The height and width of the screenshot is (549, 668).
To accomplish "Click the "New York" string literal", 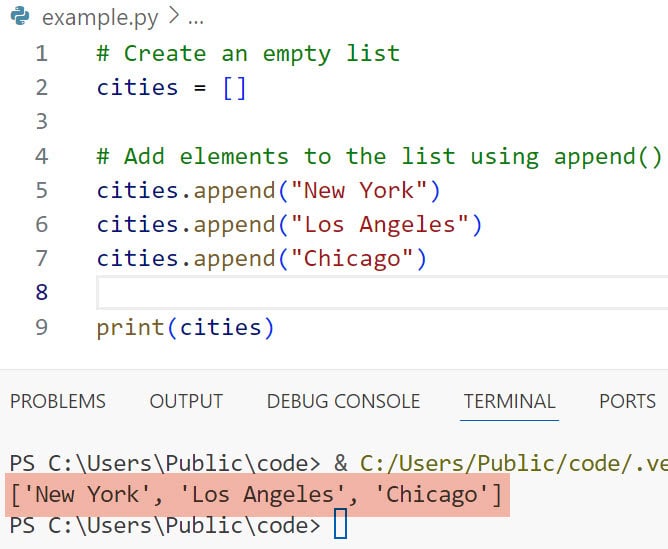I will point(359,190).
